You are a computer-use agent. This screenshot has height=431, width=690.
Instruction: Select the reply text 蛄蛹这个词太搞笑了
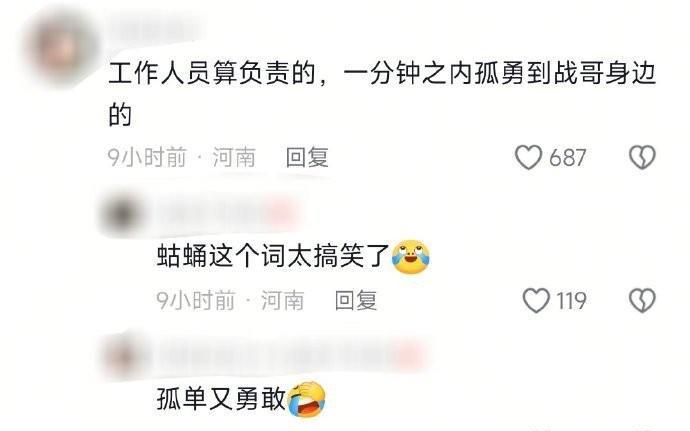[274, 257]
